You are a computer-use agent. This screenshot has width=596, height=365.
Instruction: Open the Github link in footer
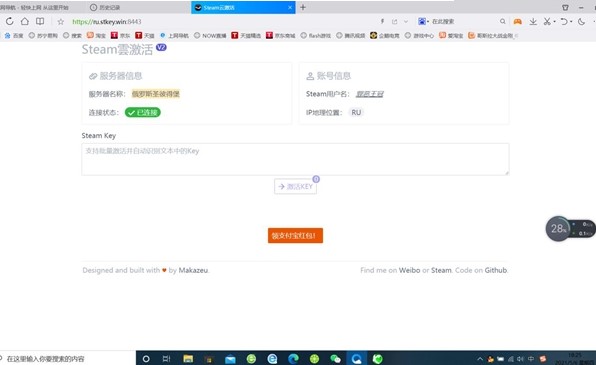[x=496, y=270]
